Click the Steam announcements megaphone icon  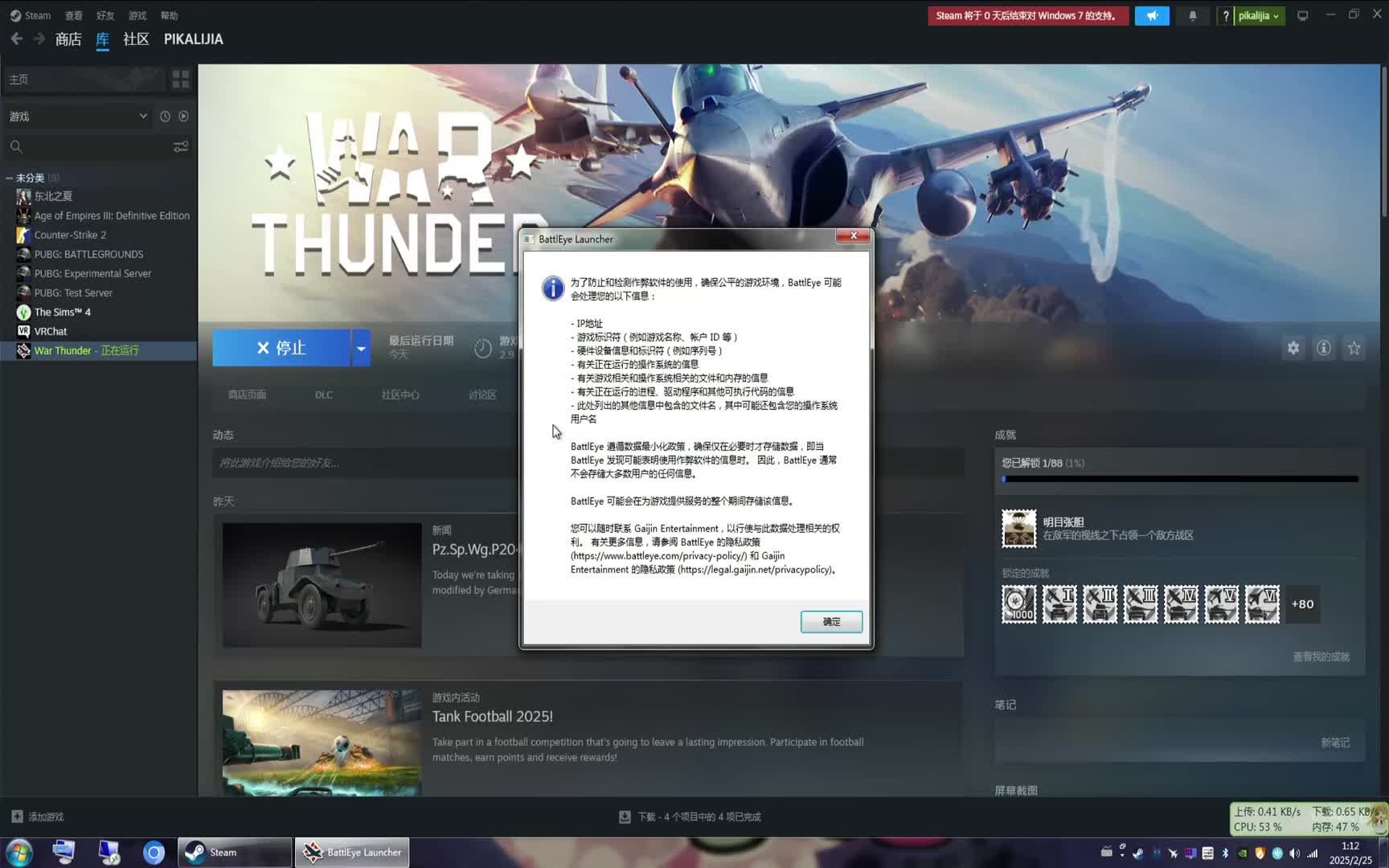(x=1152, y=16)
